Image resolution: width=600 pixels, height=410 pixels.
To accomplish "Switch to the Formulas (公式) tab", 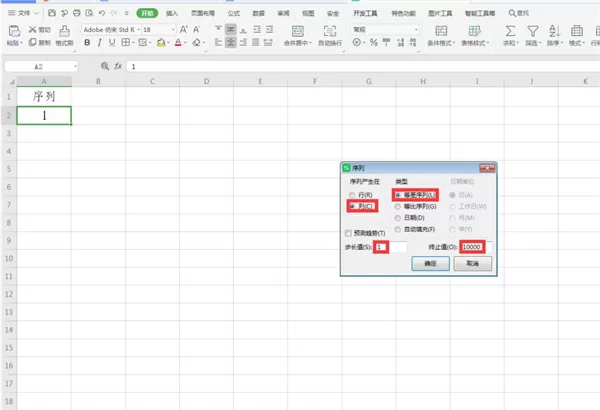I will 234,13.
